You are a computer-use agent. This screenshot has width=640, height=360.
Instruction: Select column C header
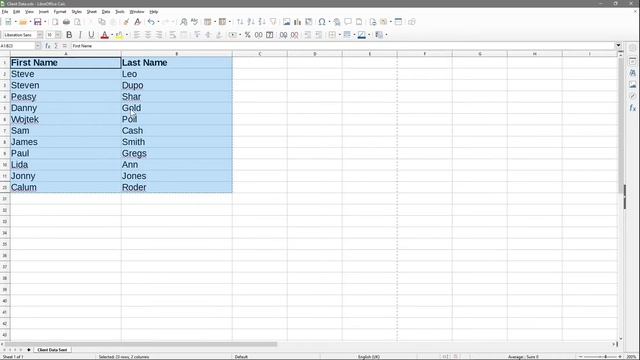pos(260,54)
